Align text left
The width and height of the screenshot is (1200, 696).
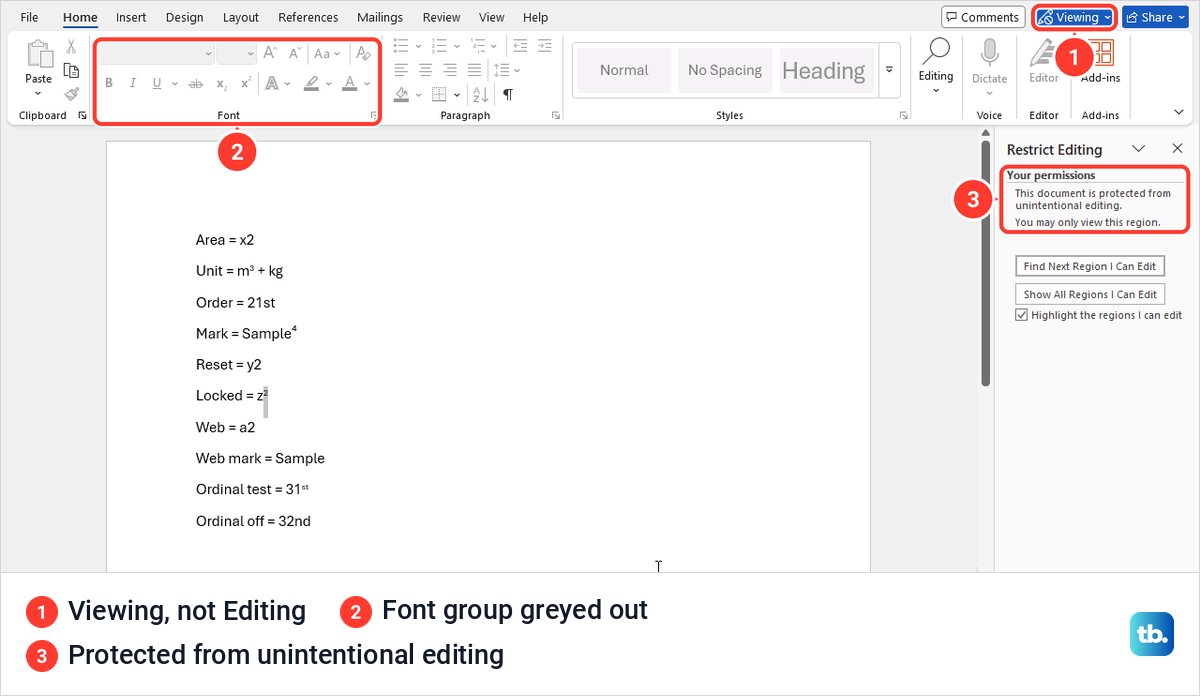click(x=401, y=70)
